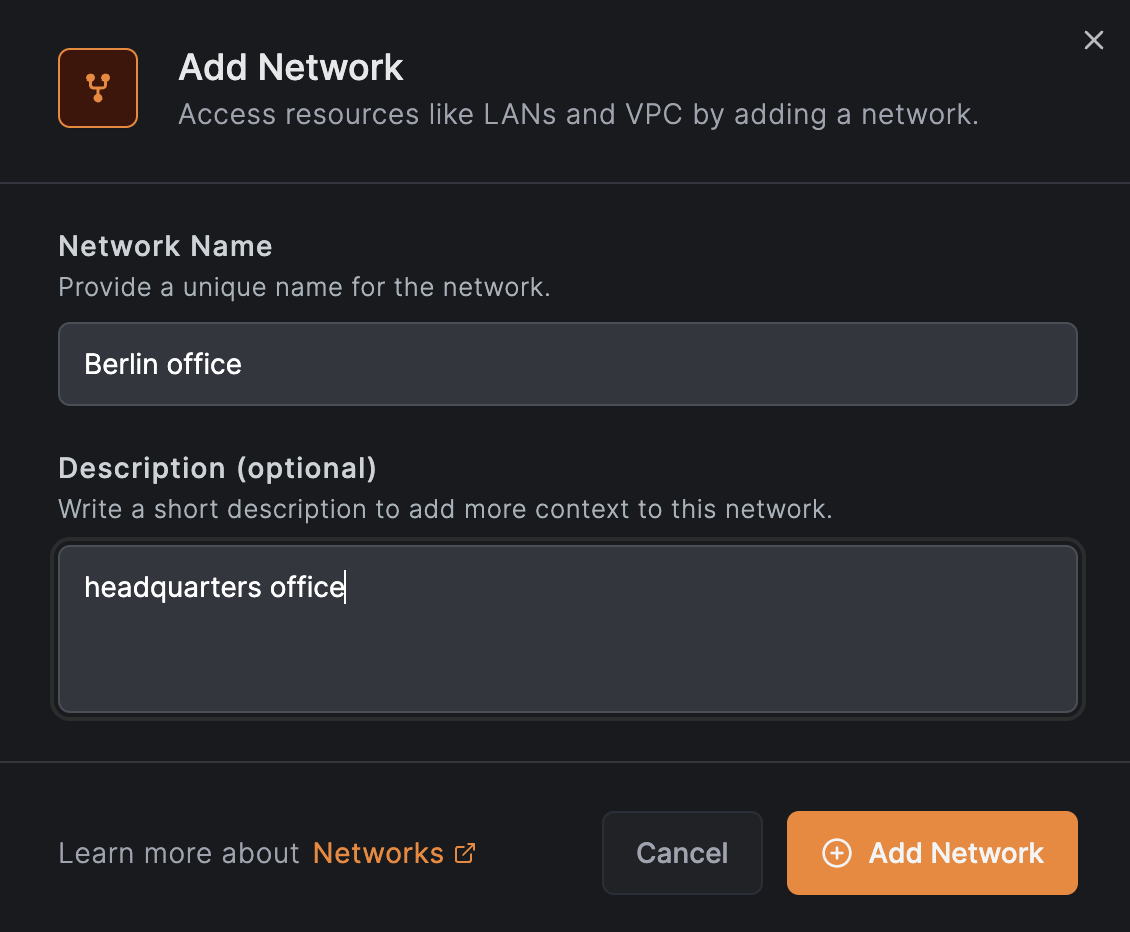Click the X to dismiss the dialog

coord(1093,40)
